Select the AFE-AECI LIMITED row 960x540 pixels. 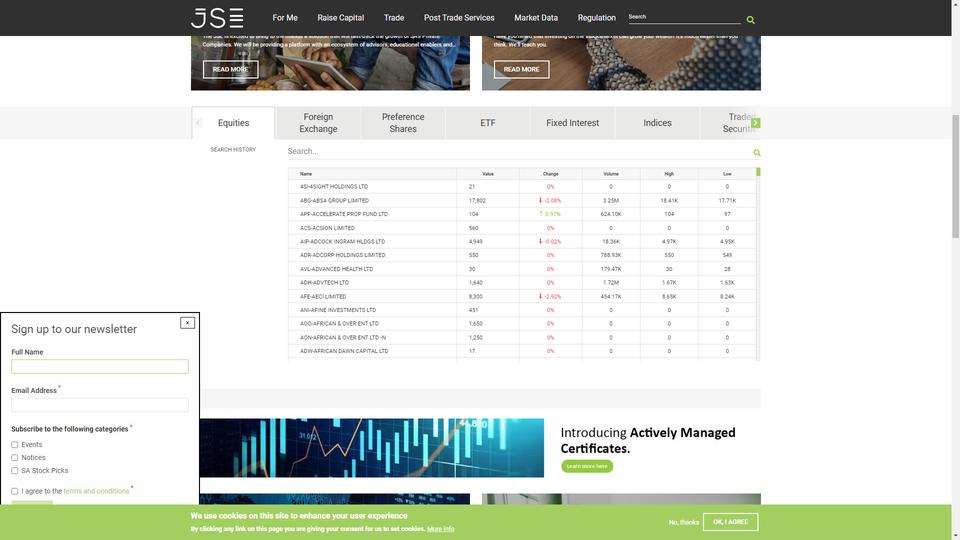coord(522,296)
